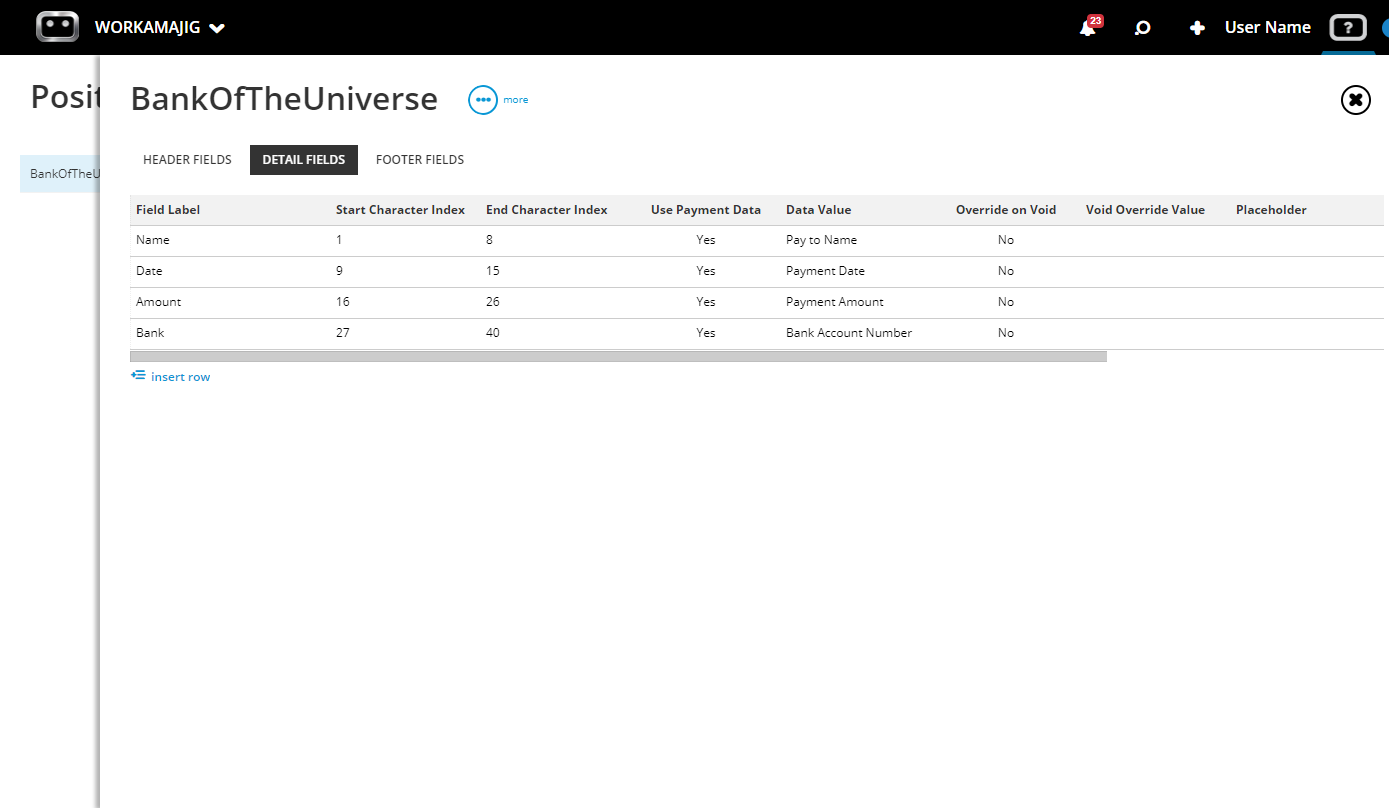Close the BankOfTheUniverse panel

[x=1355, y=99]
